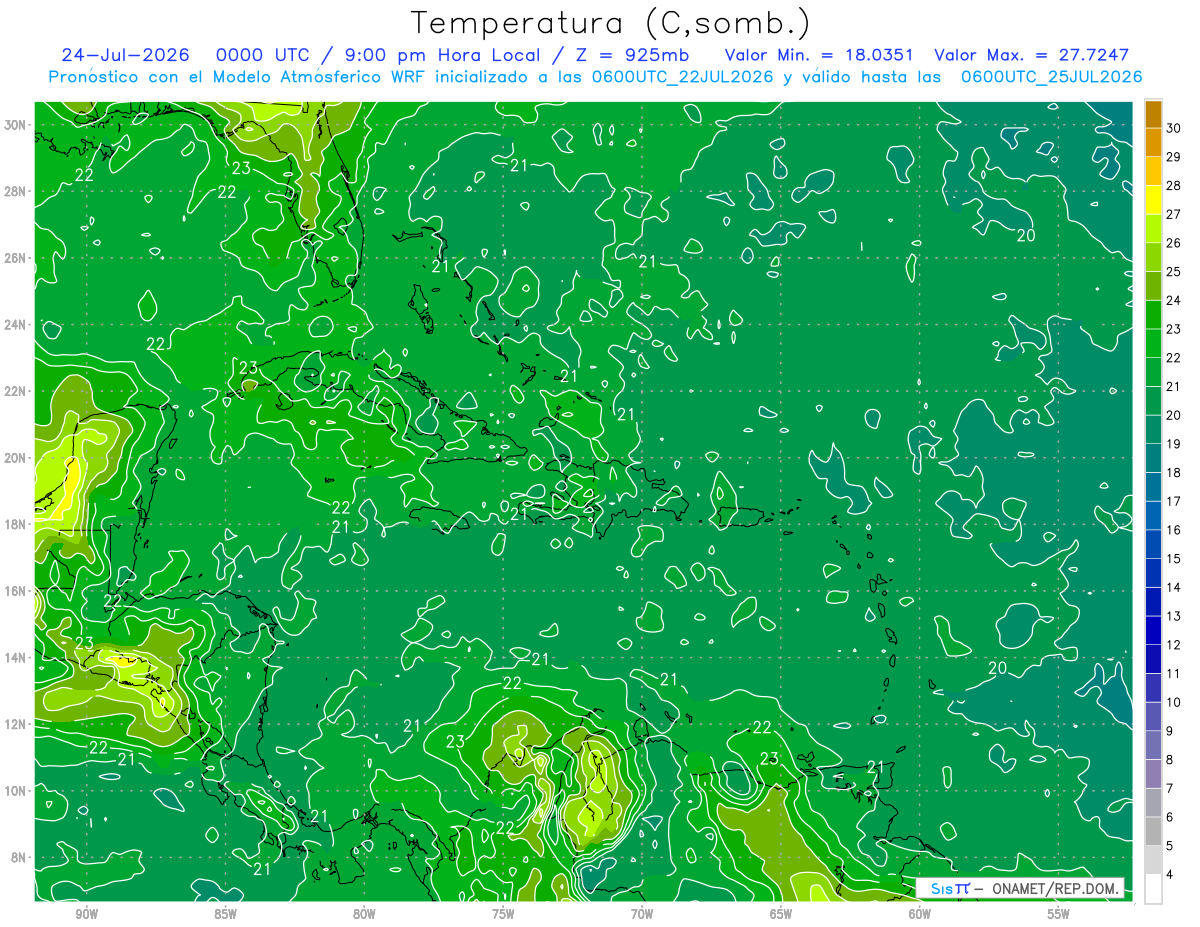The height and width of the screenshot is (927, 1200).
Task: Click the "29" color scale label
Action: point(1174,156)
